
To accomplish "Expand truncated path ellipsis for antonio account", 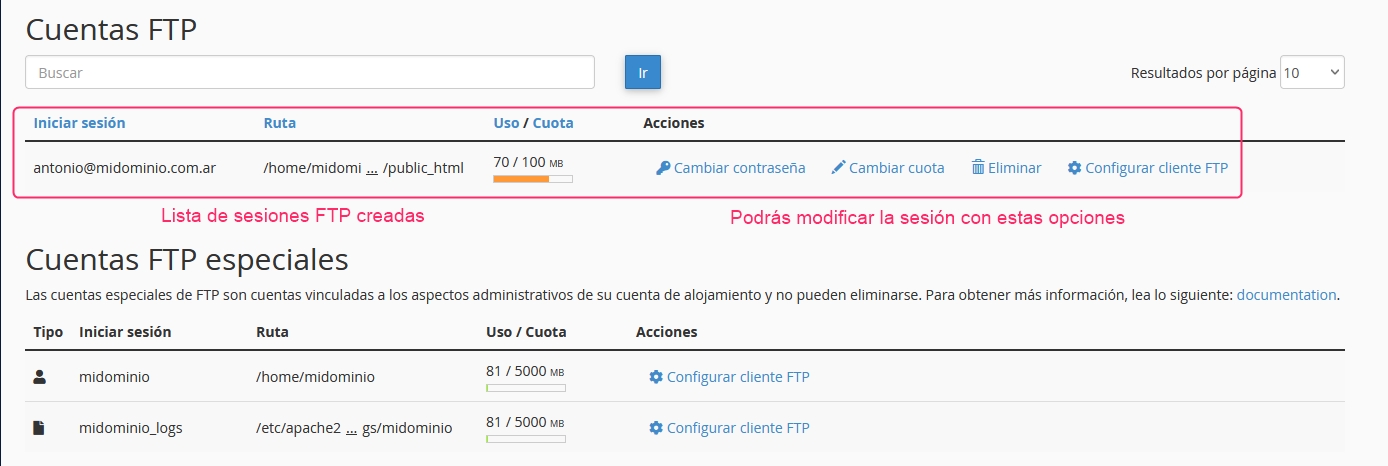I will pyautogui.click(x=372, y=169).
